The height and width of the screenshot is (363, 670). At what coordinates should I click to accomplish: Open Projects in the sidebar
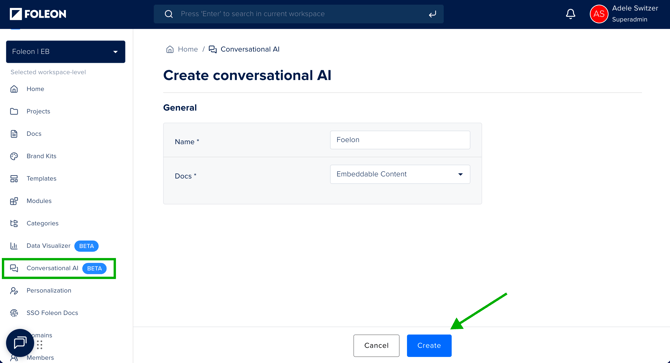(38, 111)
